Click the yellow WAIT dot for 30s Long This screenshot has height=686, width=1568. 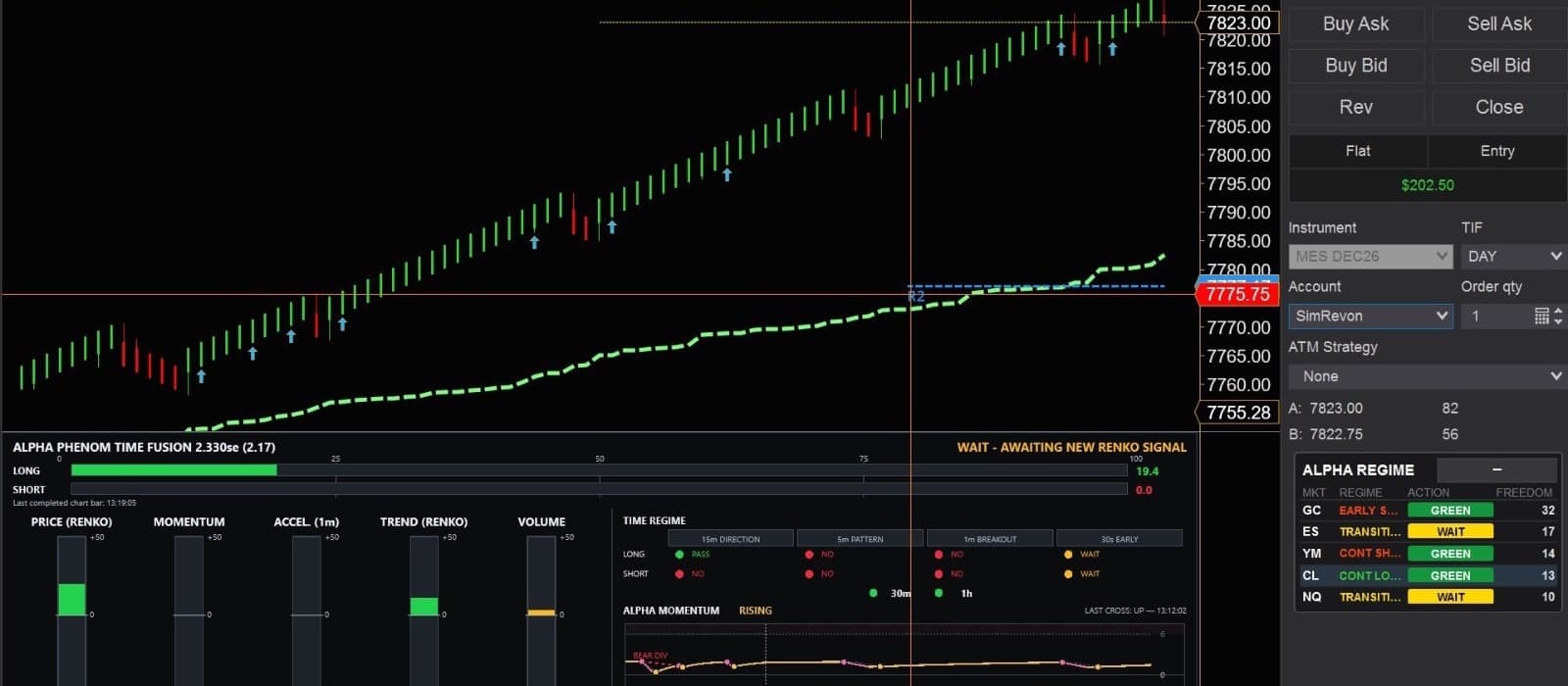coord(1068,555)
